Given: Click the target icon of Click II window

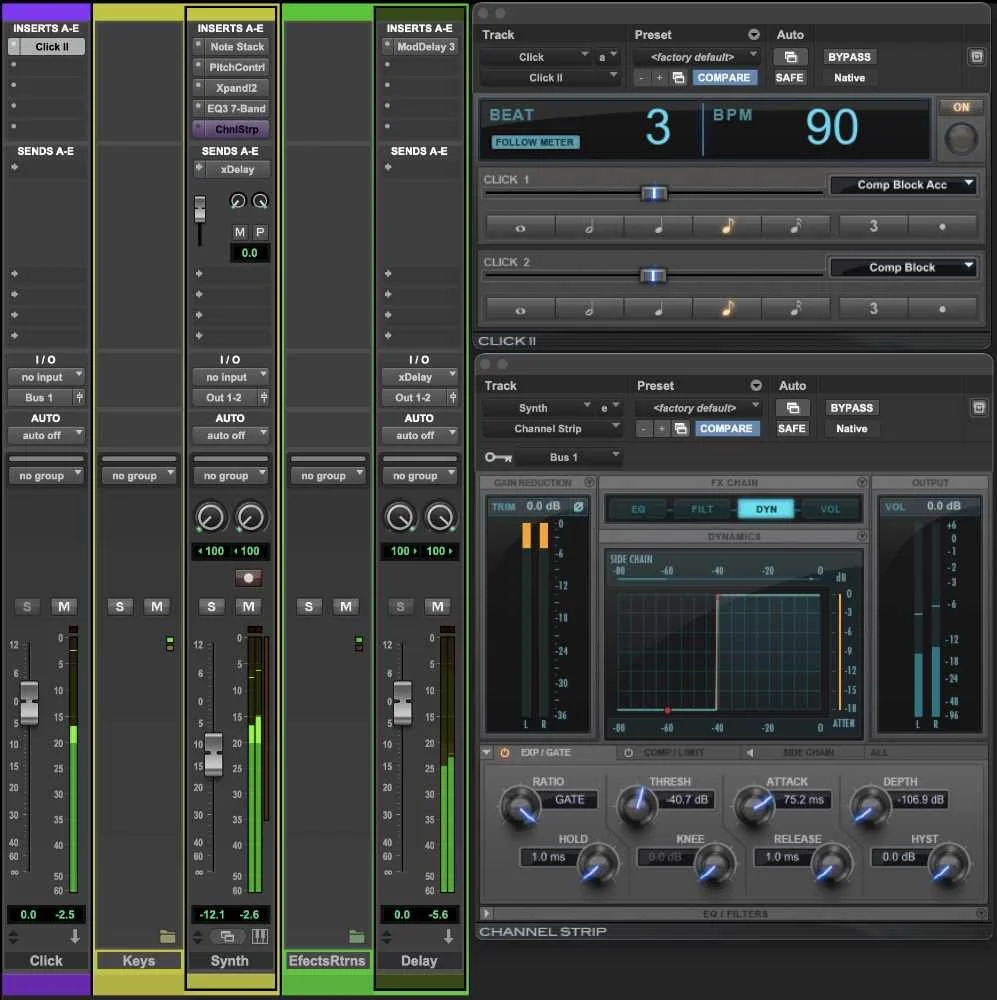Looking at the screenshot, I should pos(977,57).
